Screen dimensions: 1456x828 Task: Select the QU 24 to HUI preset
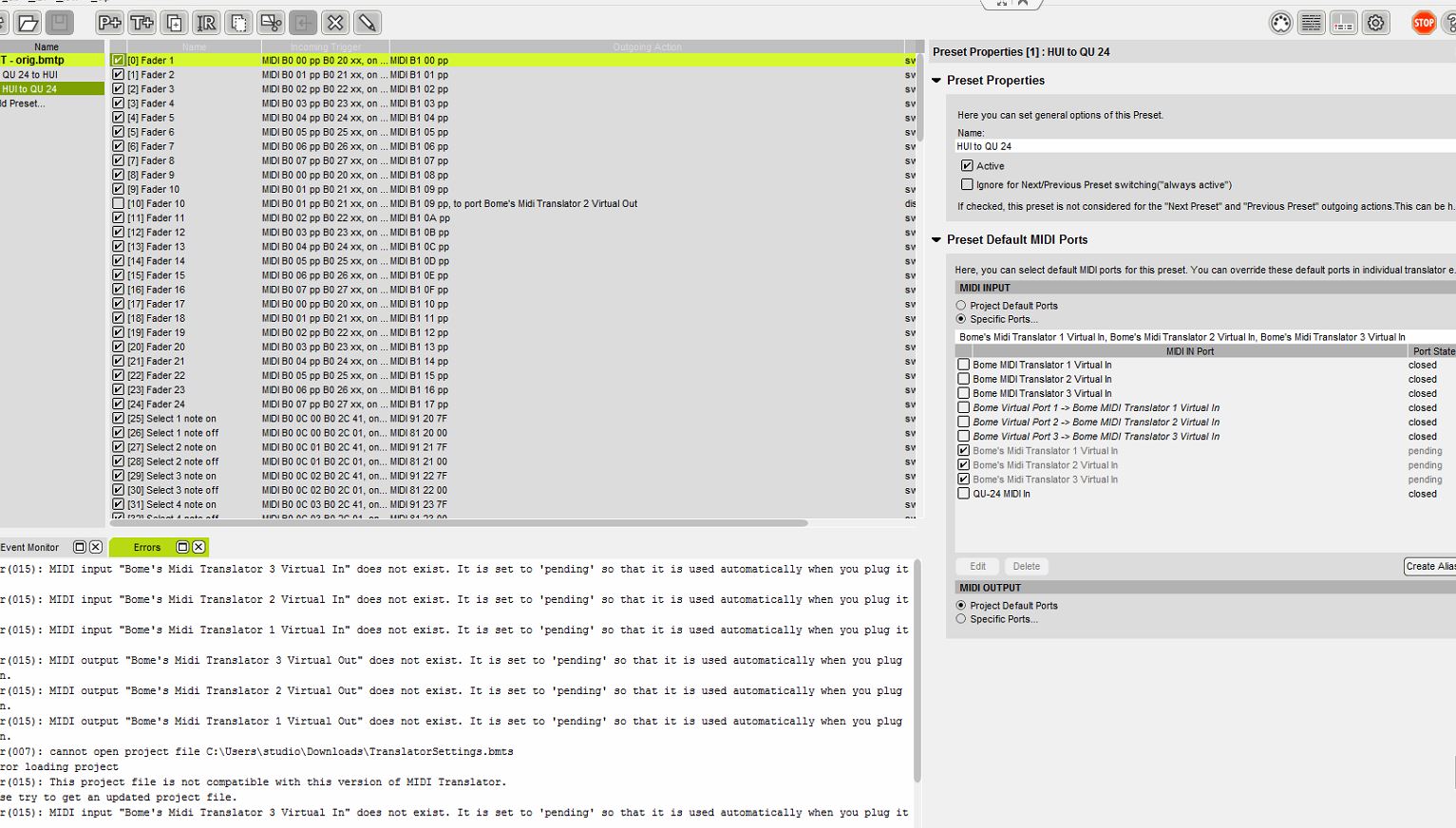51,74
